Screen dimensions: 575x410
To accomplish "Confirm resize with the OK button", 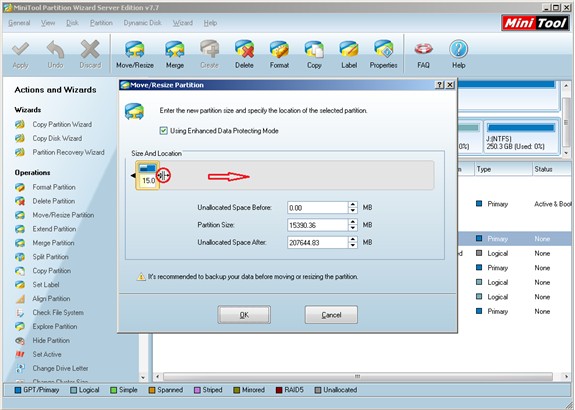I will point(244,315).
